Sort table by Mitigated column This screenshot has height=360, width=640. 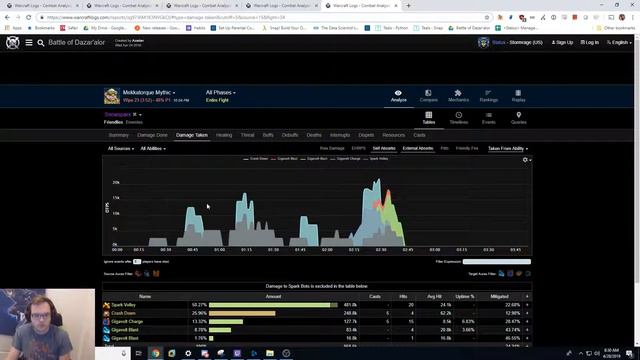coord(499,297)
